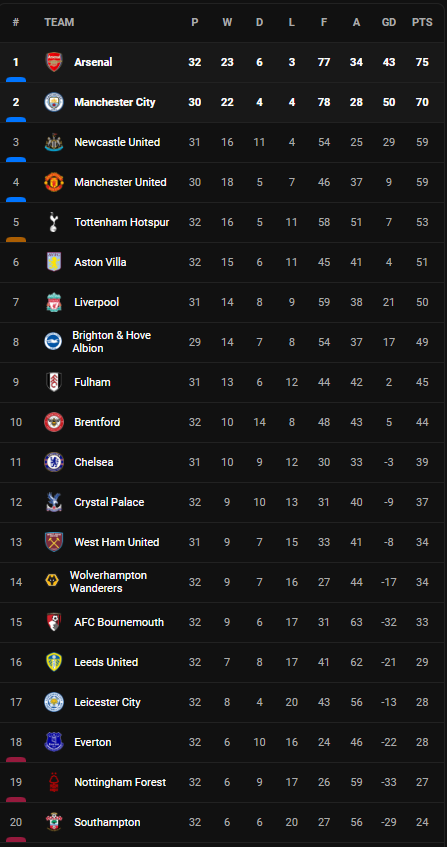This screenshot has height=847, width=447.
Task: Click the TEAM column header
Action: click(59, 22)
